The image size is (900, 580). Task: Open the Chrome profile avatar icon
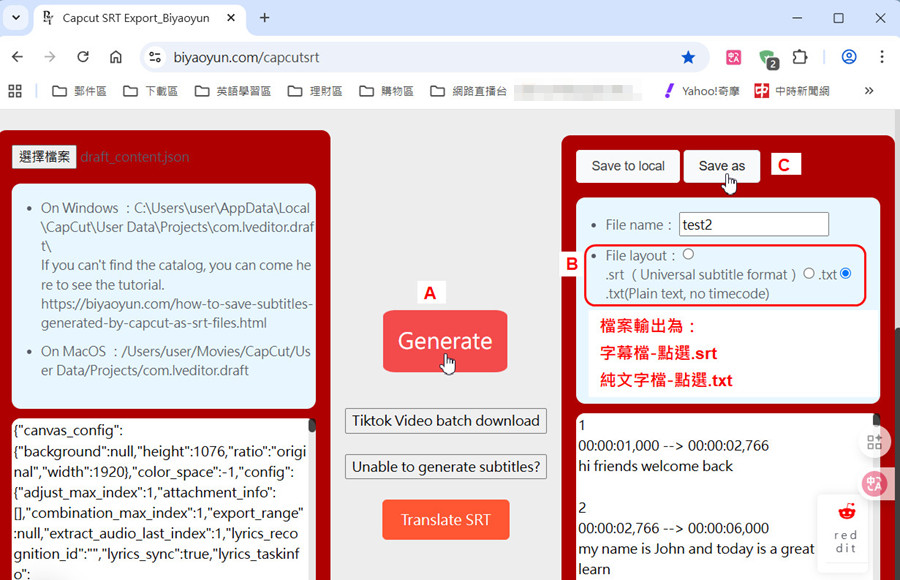coord(849,57)
